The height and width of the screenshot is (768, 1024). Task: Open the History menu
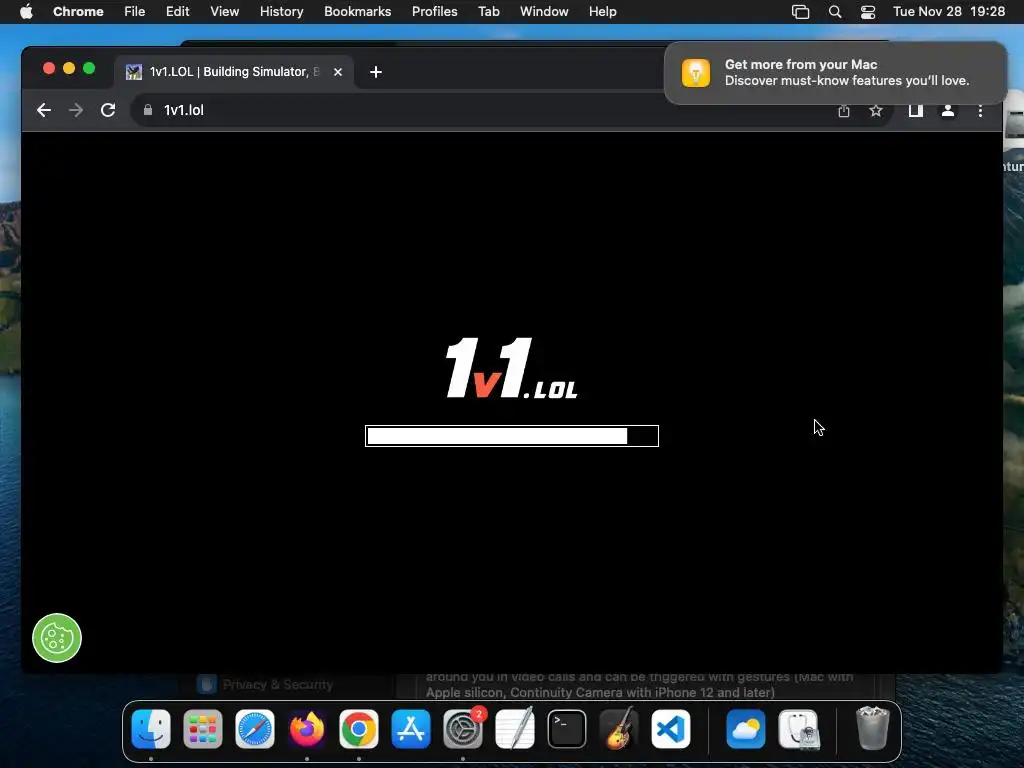(281, 12)
